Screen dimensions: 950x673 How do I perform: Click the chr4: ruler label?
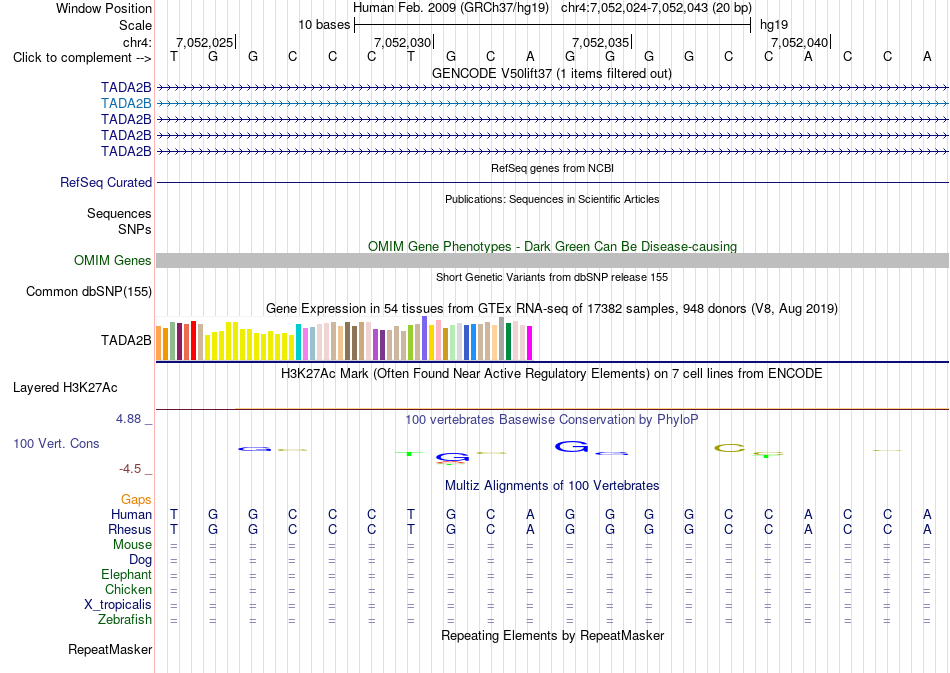coord(138,42)
